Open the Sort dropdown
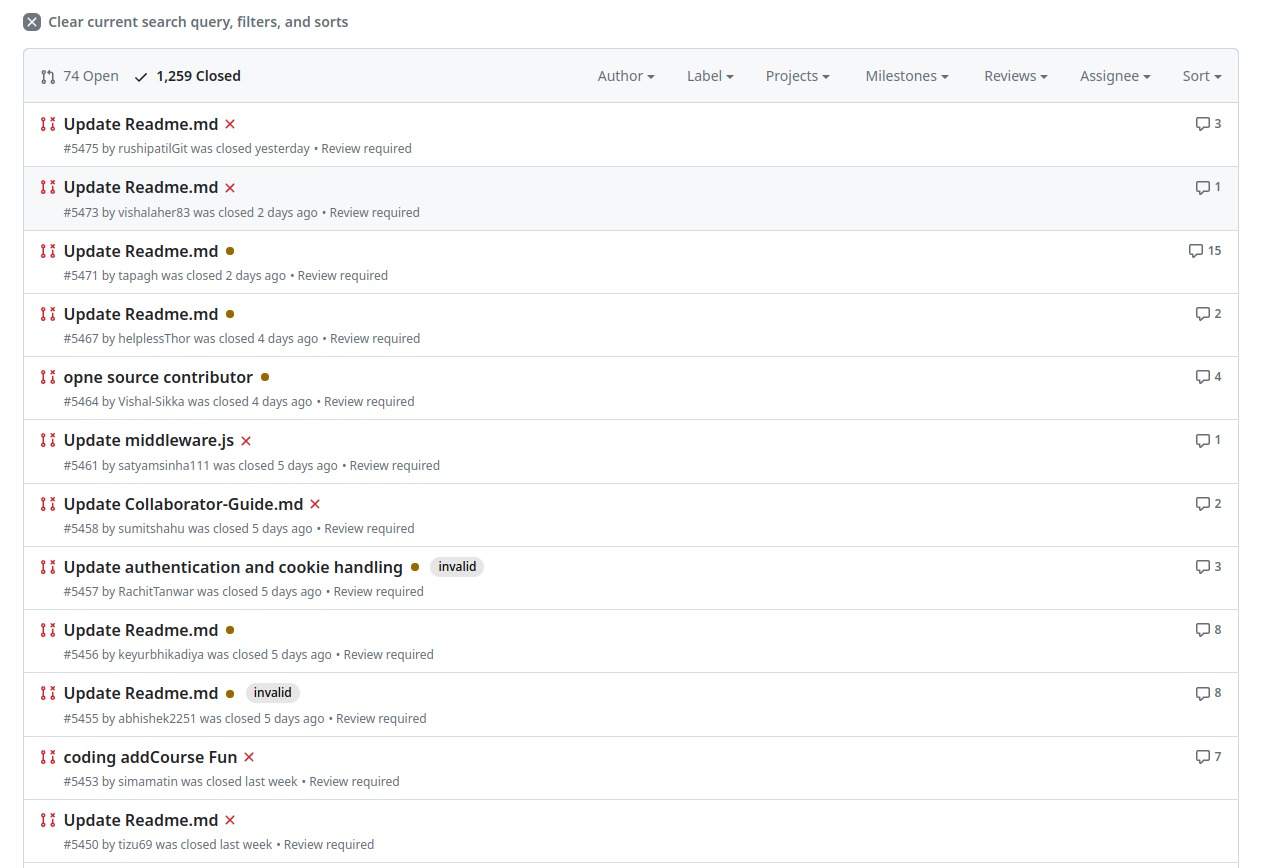This screenshot has width=1276, height=868. point(1202,76)
